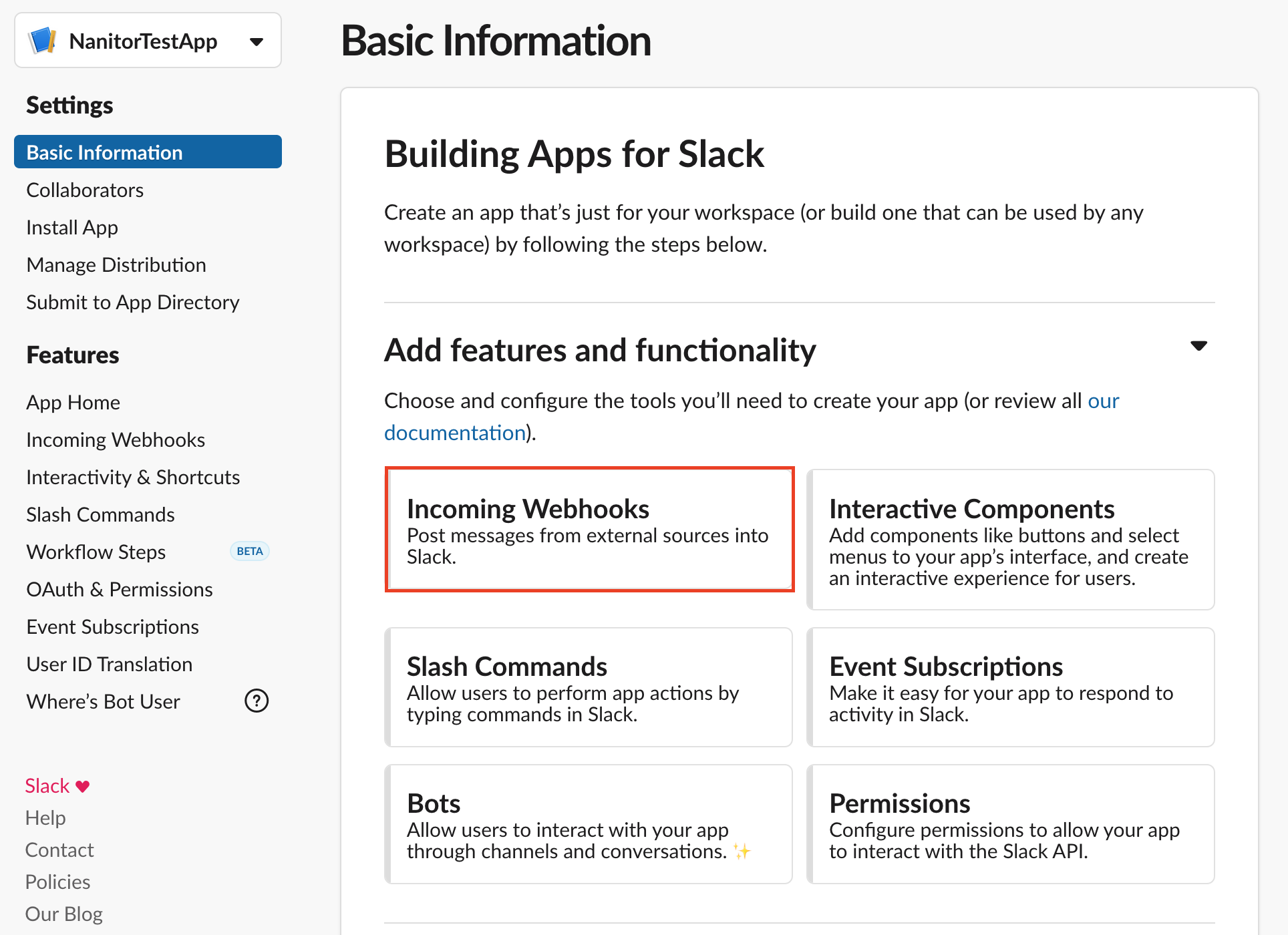Click the heart icon next to Slack

point(83,786)
